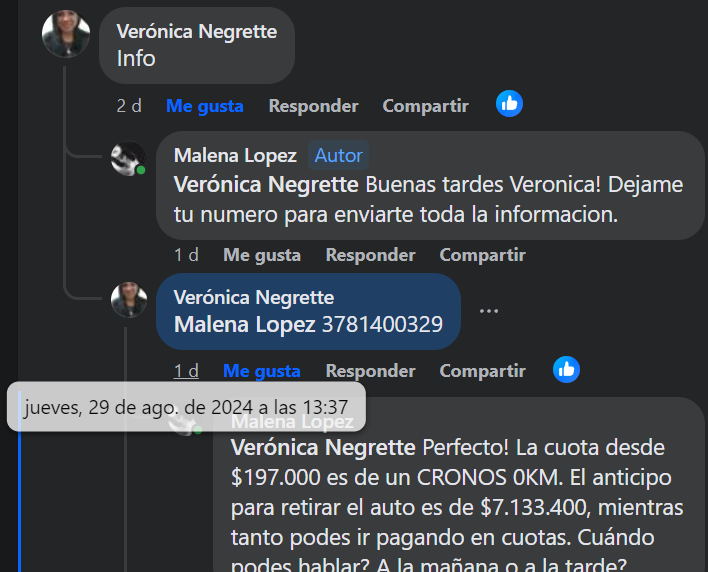The height and width of the screenshot is (572, 708).
Task: Open the Verónica Negrette mention in Buenas tardes reply
Action: click(x=266, y=185)
